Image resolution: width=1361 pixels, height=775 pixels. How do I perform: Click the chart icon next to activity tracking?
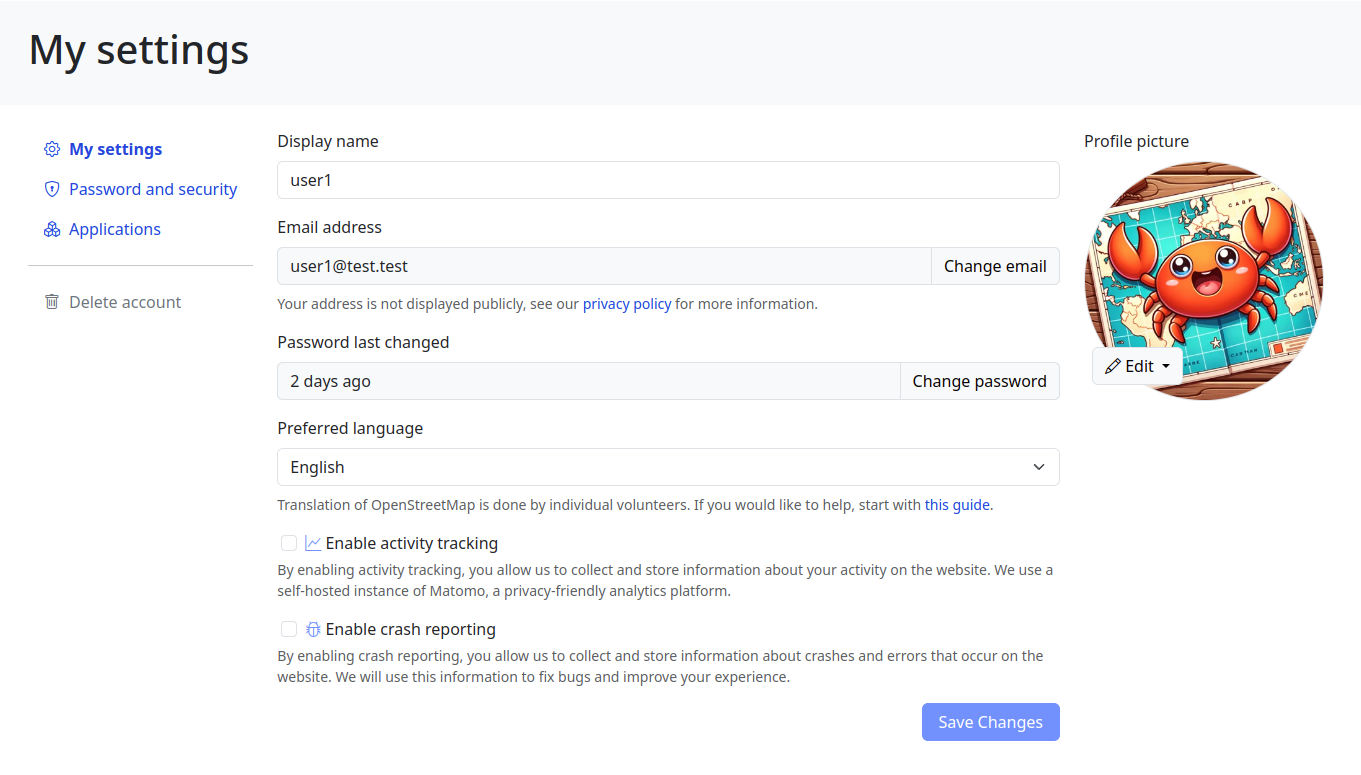[x=313, y=544]
